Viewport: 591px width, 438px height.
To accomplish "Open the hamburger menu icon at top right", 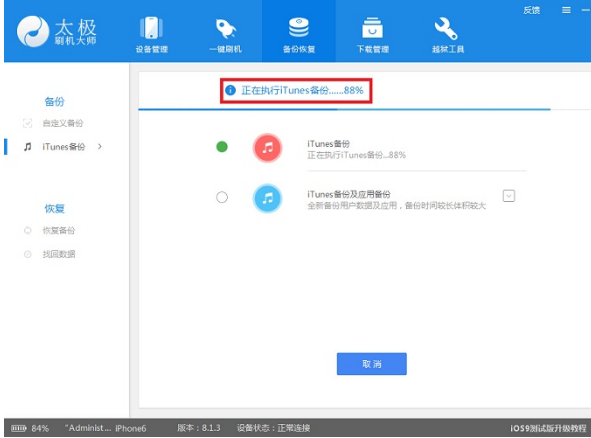I will click(566, 10).
